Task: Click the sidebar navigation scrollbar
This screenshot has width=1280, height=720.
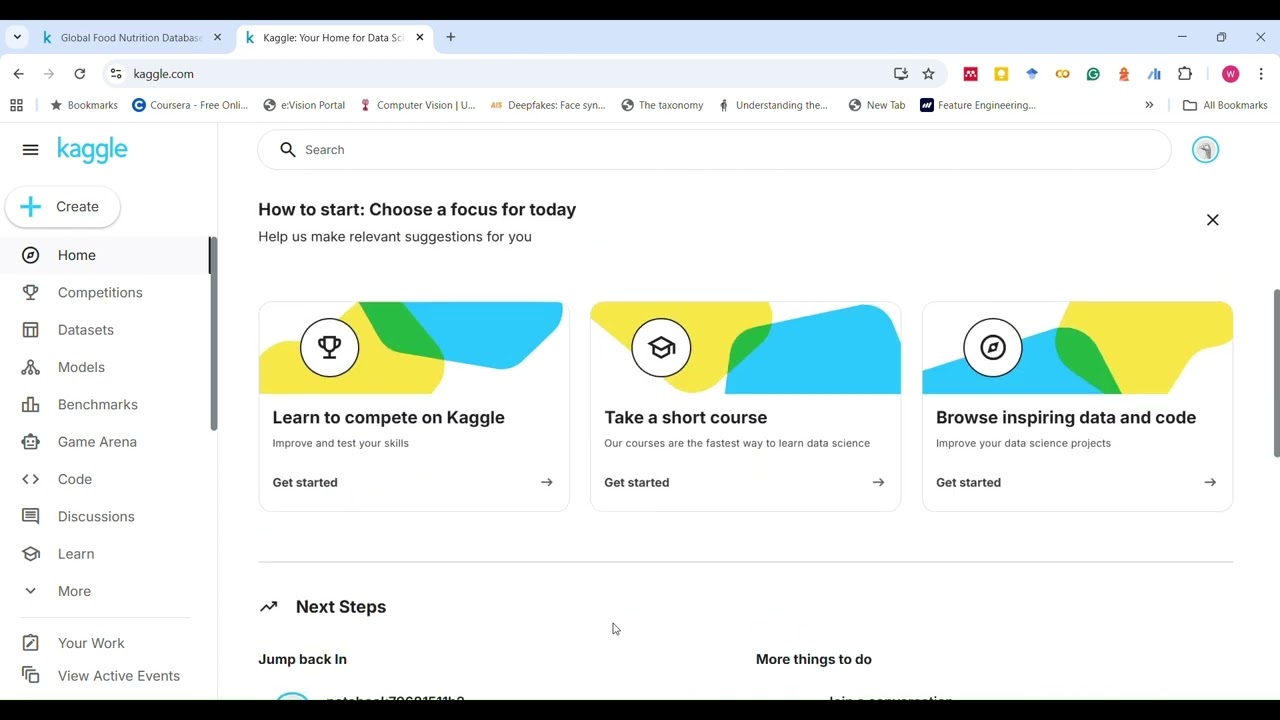Action: pos(212,334)
